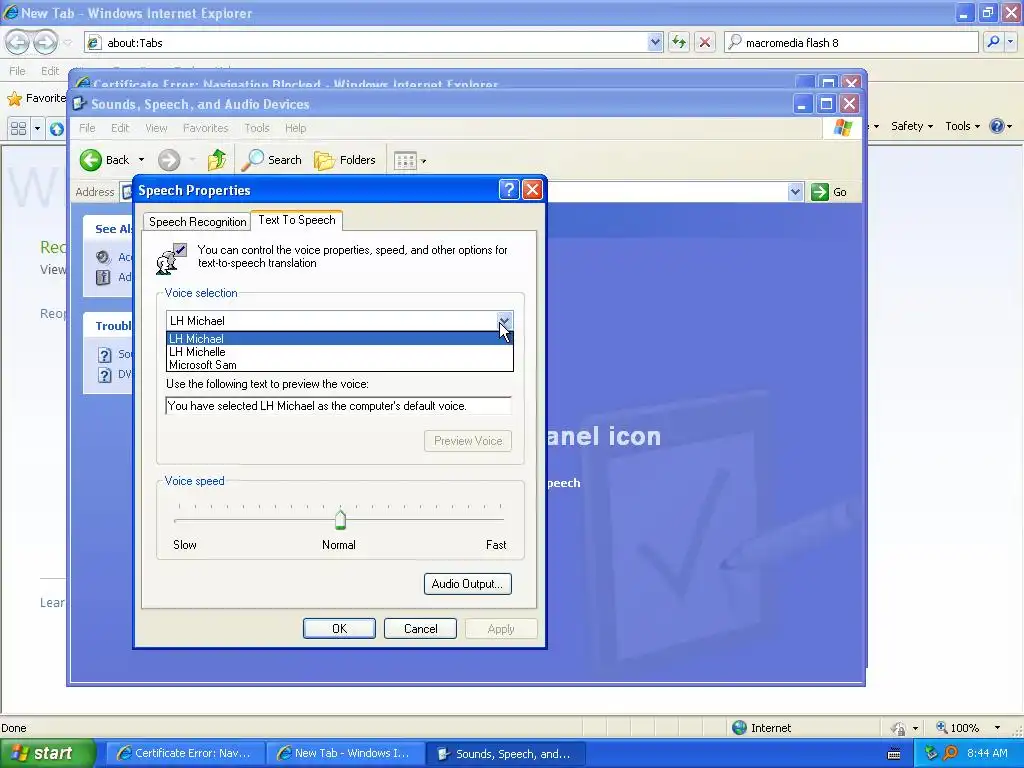Open View menu in Sounds, Speech window

156,128
